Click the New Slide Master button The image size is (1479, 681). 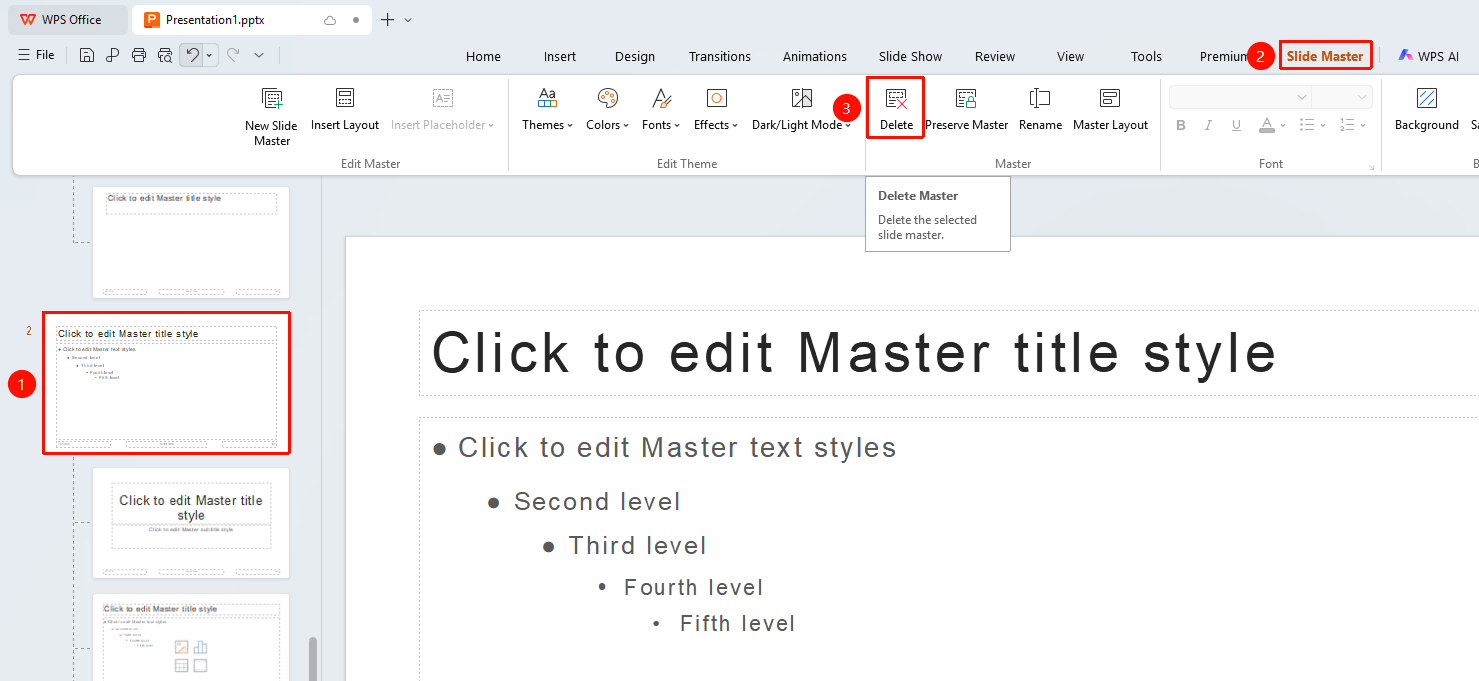(x=271, y=116)
